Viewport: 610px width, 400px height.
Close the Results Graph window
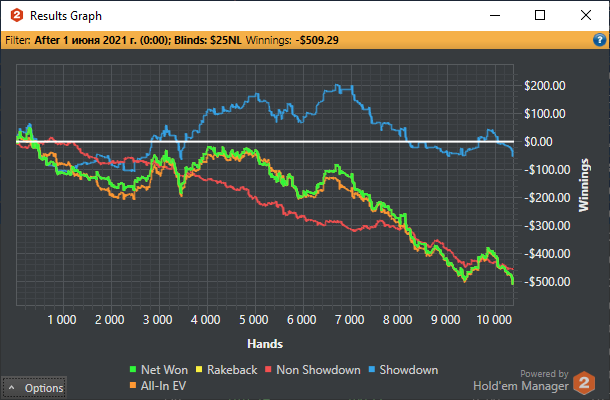(586, 16)
